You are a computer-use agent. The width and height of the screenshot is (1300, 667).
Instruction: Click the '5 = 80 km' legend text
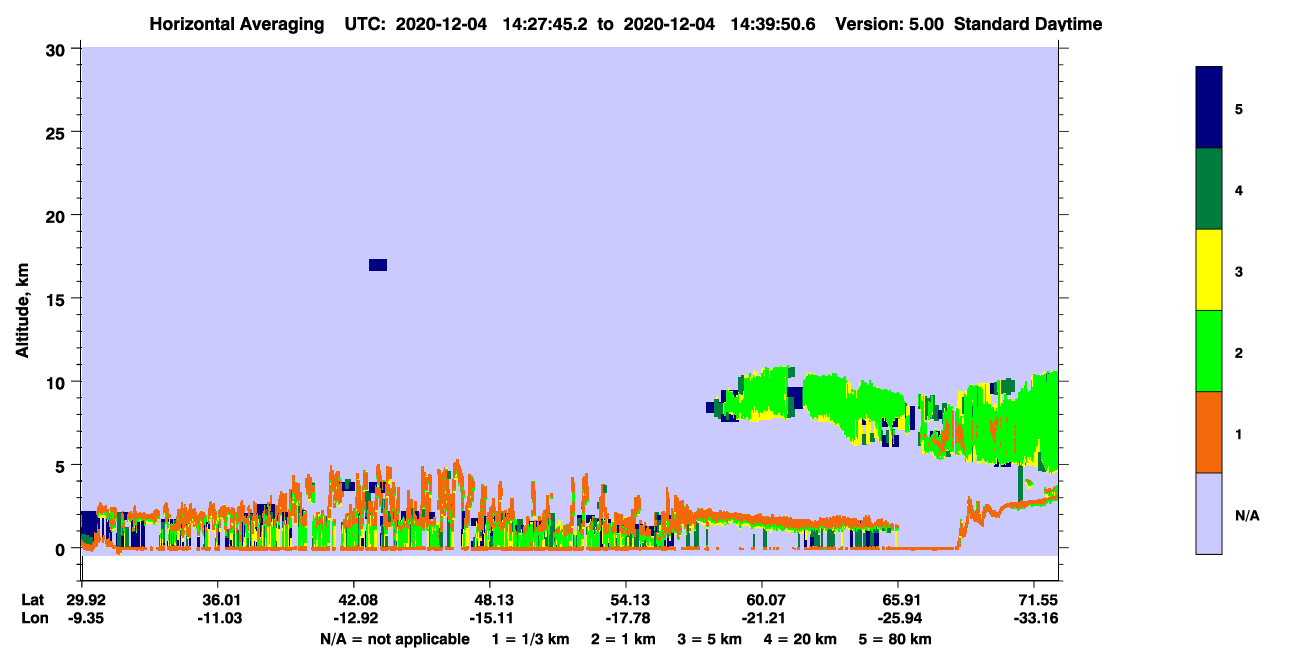pyautogui.click(x=895, y=639)
